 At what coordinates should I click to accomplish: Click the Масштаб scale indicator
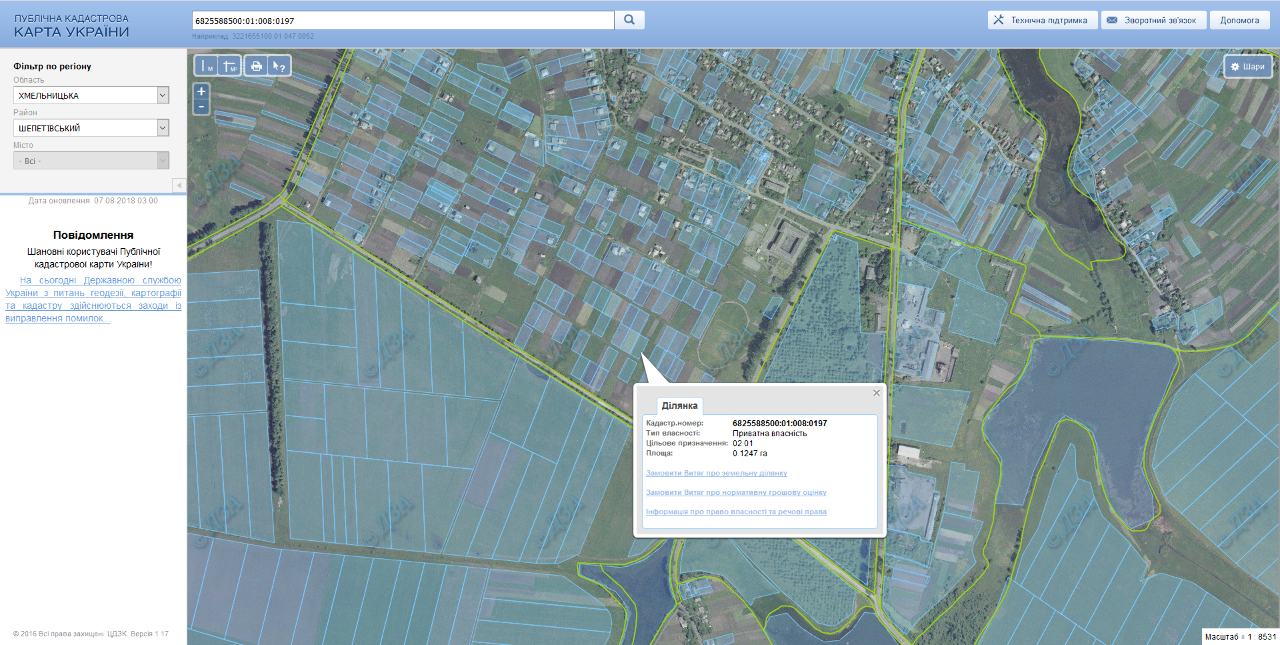click(1240, 636)
